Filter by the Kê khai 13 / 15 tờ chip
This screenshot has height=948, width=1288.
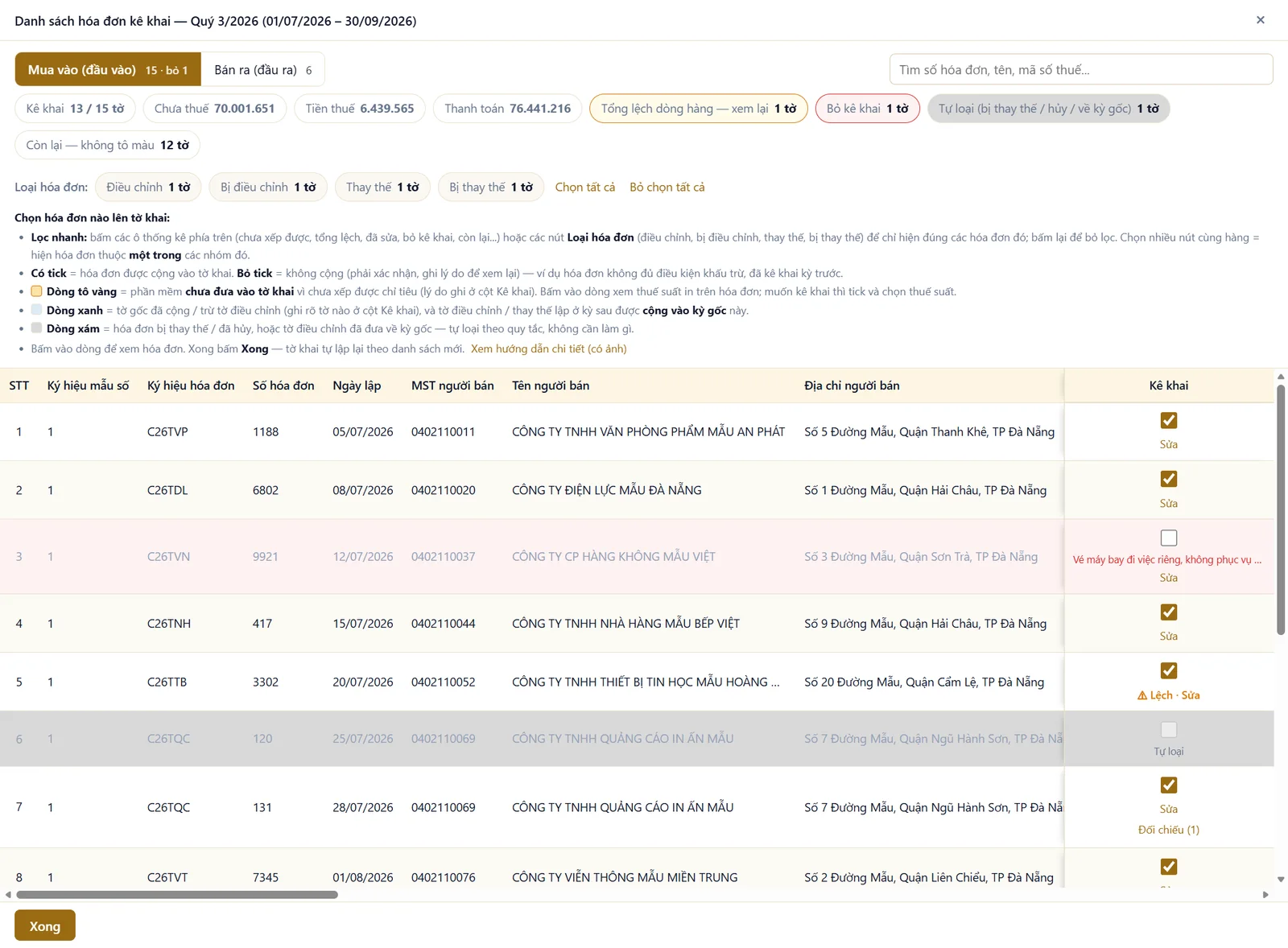pyautogui.click(x=75, y=109)
